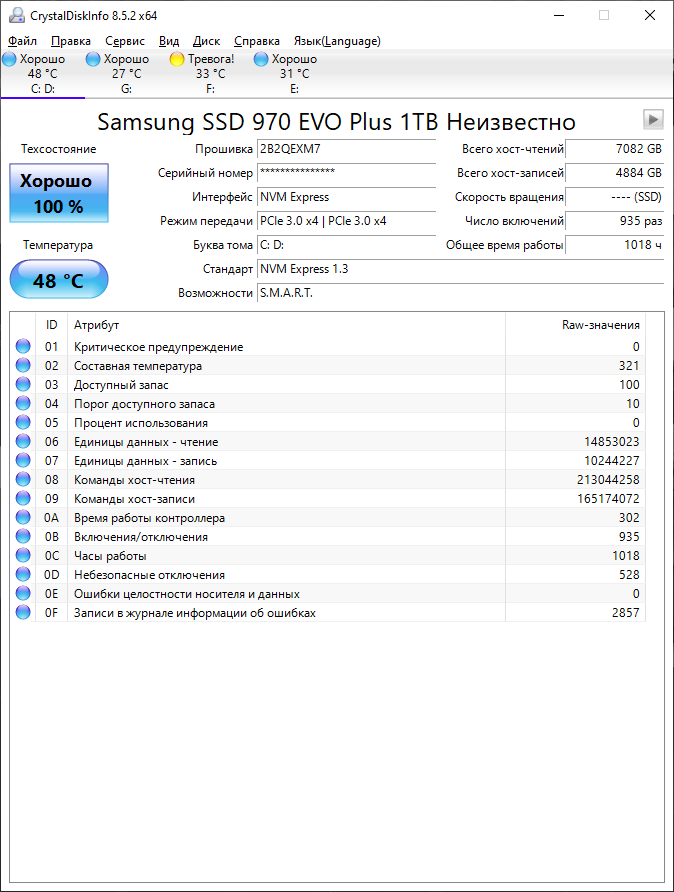This screenshot has height=892, width=674.
Task: Open the Файл menu
Action: (x=22, y=41)
